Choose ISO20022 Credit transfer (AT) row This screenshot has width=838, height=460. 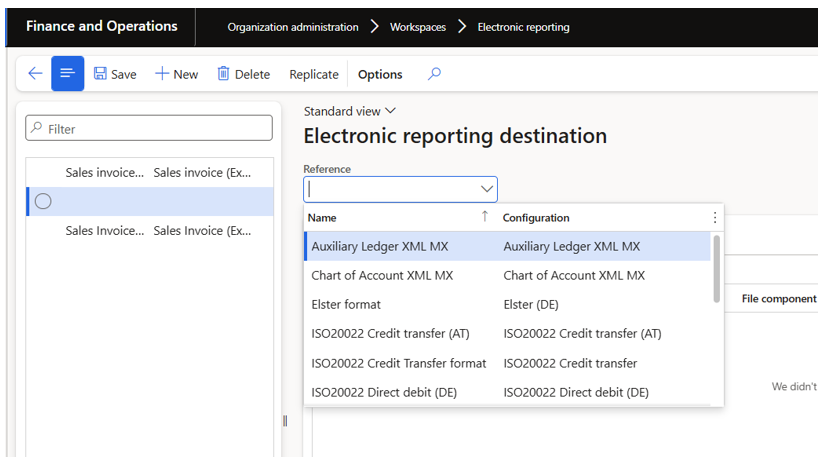click(508, 333)
